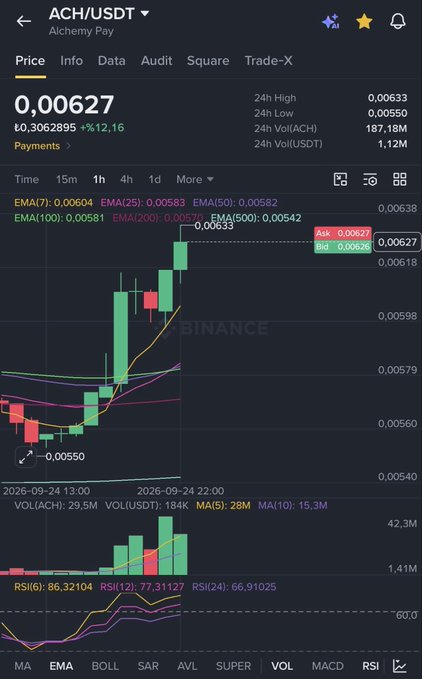The width and height of the screenshot is (422, 679).
Task: Toggle the RSI sub-indicator
Action: coord(370,666)
